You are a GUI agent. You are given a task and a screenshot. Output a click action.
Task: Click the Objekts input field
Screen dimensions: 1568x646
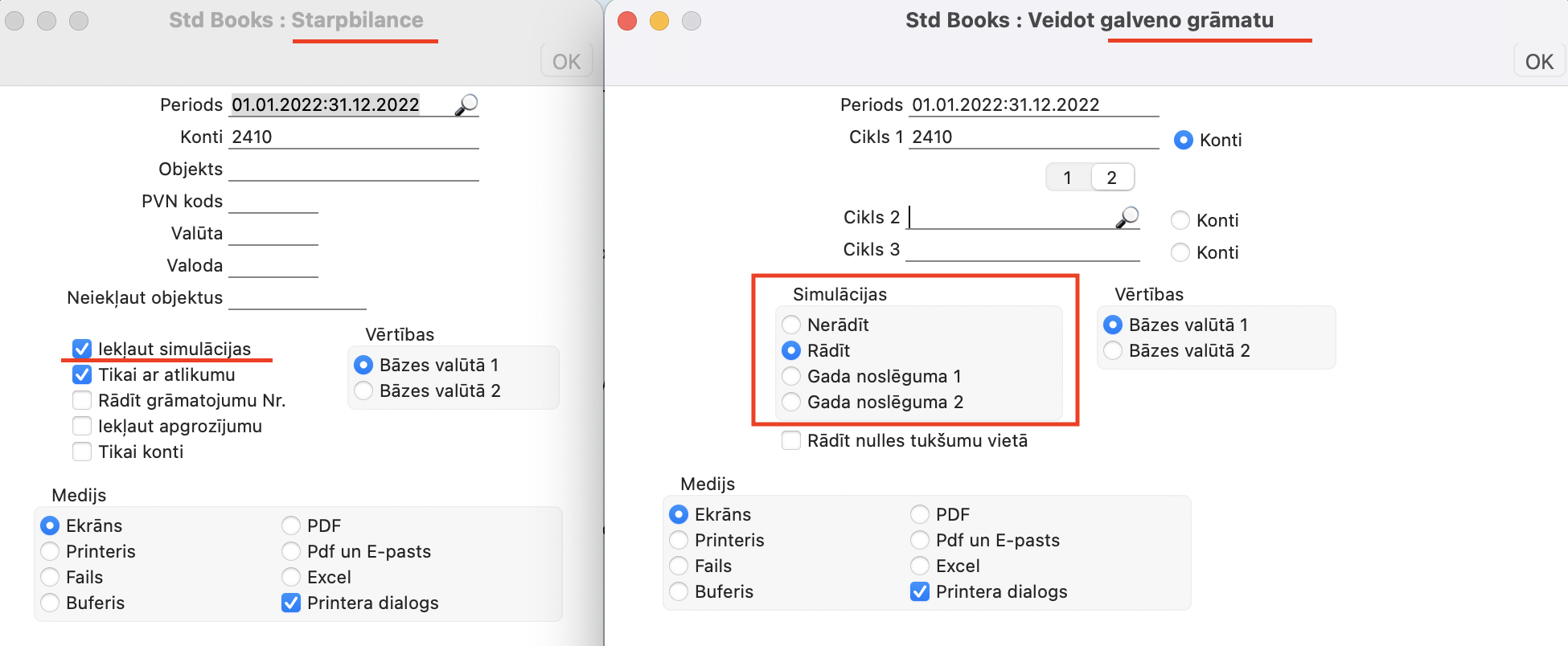[x=354, y=170]
